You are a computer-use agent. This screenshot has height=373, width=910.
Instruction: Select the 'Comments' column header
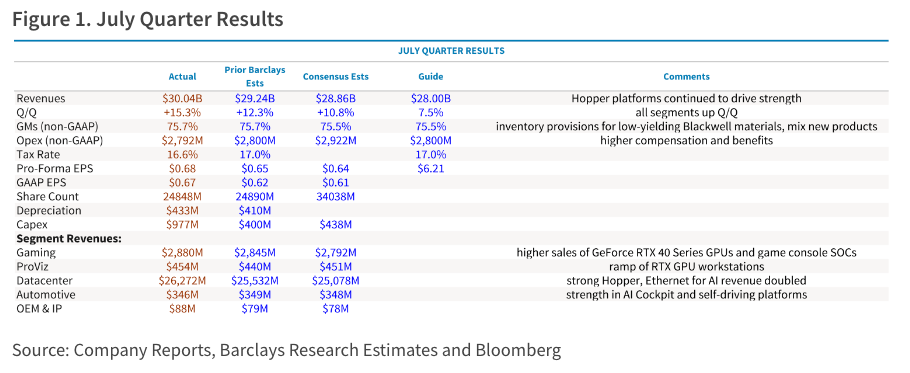coord(686,77)
